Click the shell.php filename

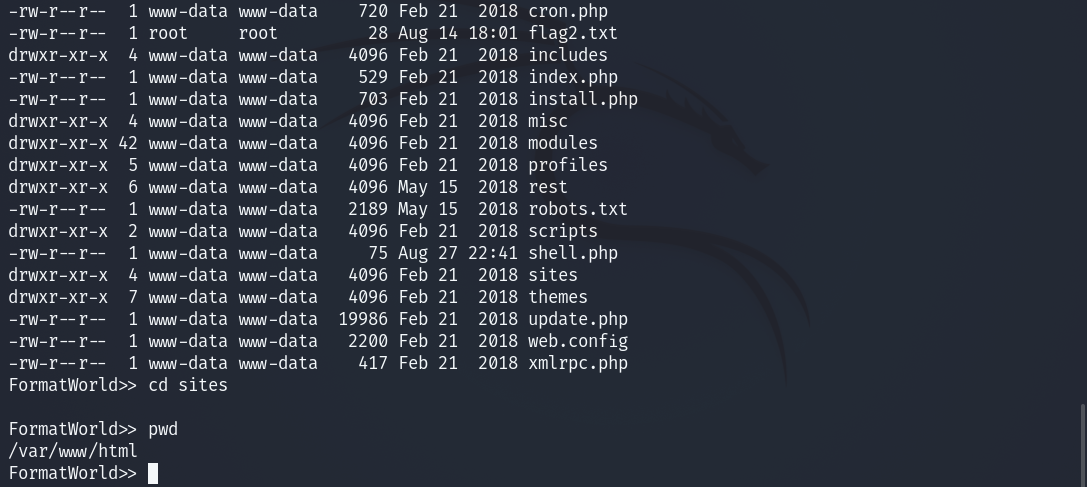(573, 253)
